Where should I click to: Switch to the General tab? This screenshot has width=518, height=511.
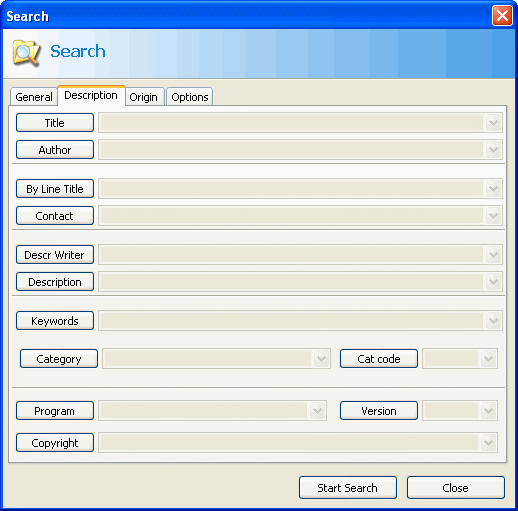point(34,97)
